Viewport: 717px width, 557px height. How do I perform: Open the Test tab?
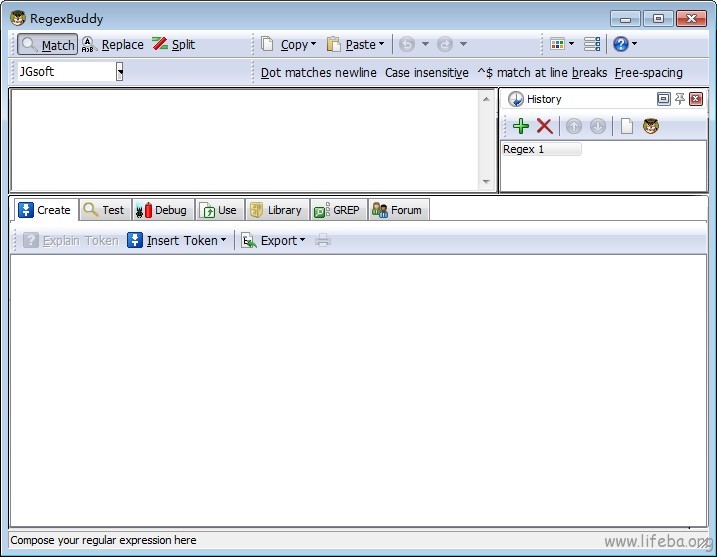click(x=105, y=210)
